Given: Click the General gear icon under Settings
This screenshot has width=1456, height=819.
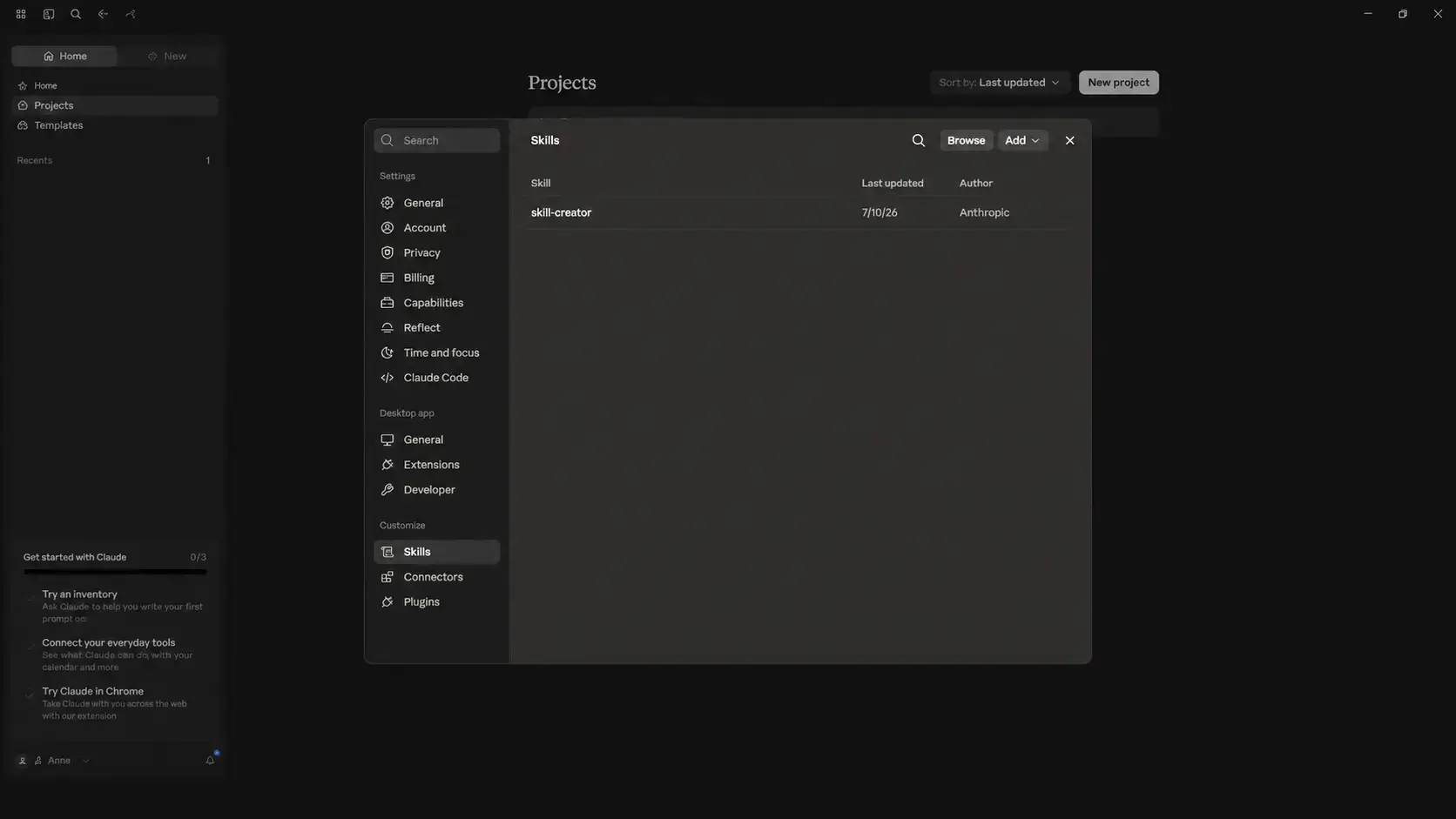Looking at the screenshot, I should click(388, 203).
